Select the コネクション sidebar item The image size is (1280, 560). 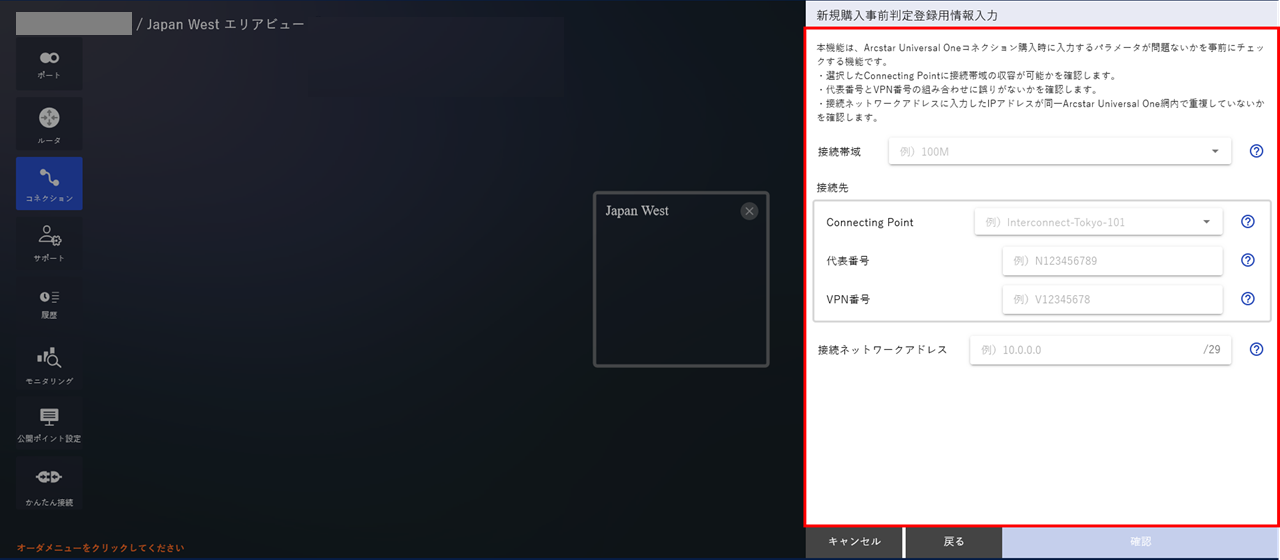(49, 183)
